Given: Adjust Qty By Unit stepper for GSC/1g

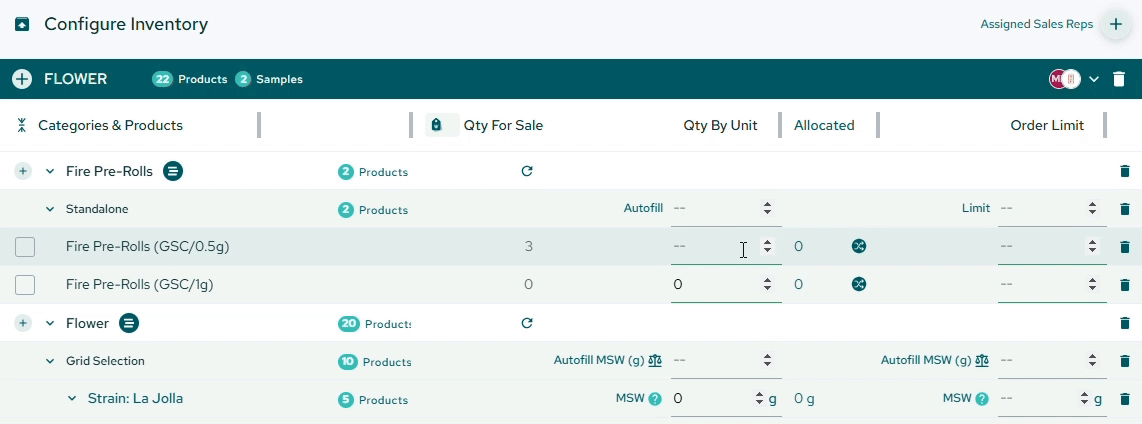Looking at the screenshot, I should 767,284.
